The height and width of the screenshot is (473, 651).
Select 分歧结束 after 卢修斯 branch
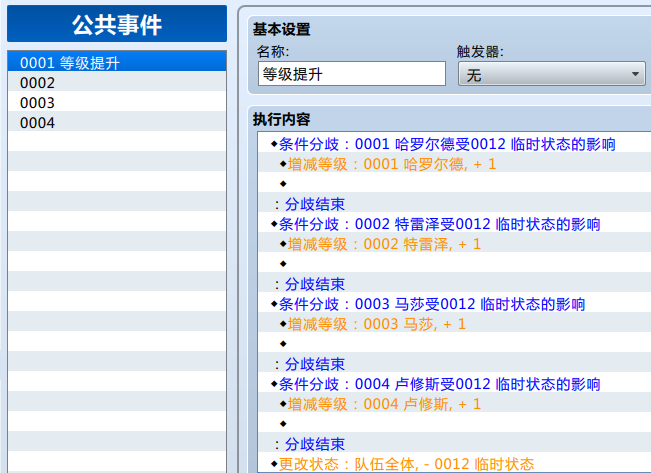coord(454,444)
